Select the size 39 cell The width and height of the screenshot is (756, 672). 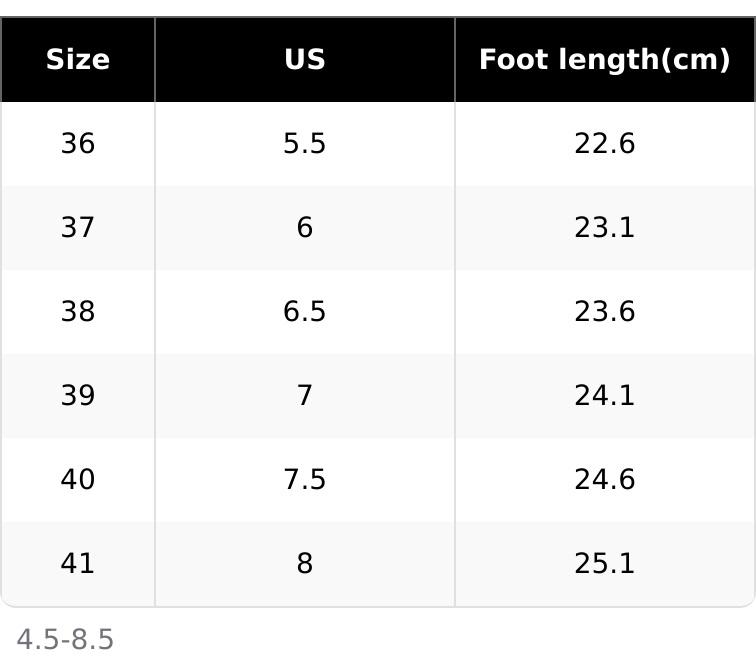click(78, 396)
